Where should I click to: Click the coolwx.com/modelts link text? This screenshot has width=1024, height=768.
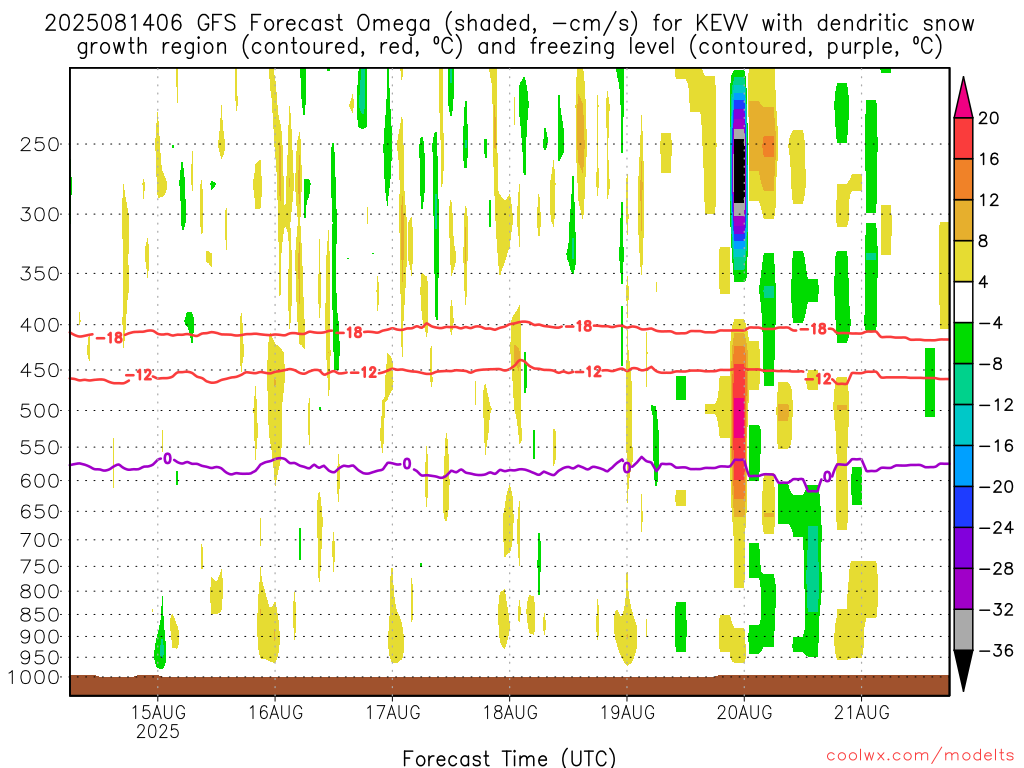(920, 756)
